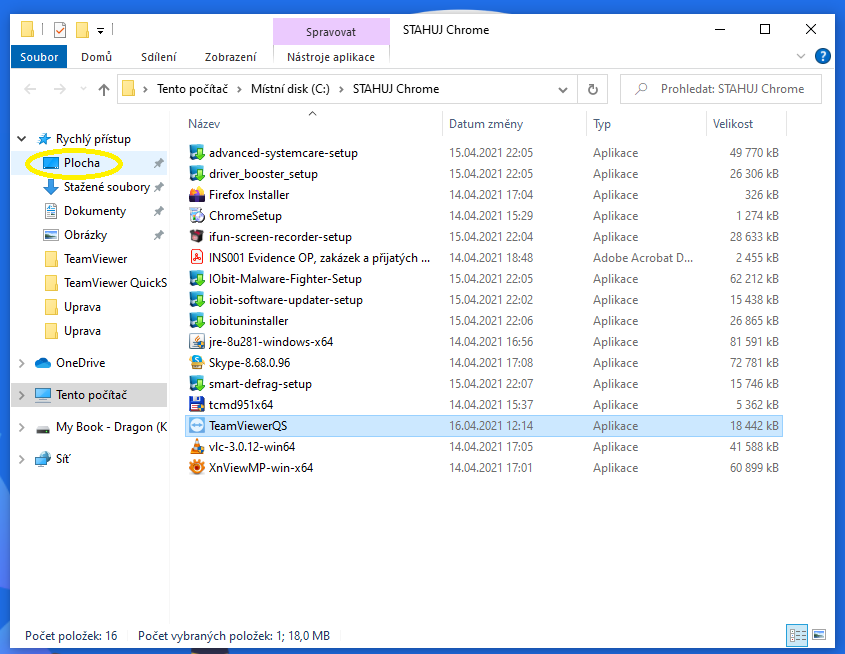Click the driver_booster_setup file icon
The image size is (845, 654).
pyautogui.click(x=197, y=173)
